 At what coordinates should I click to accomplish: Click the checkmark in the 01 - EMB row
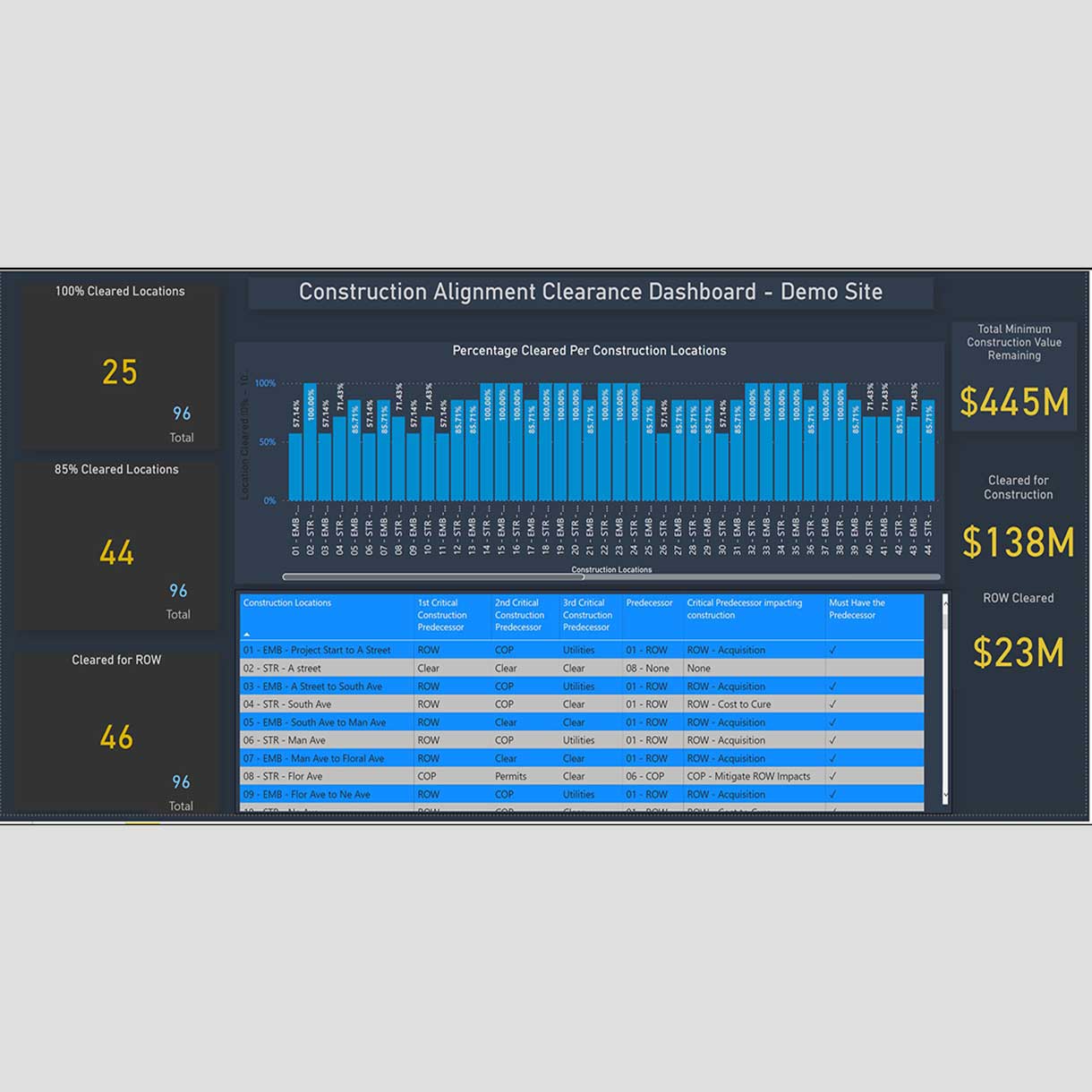[x=832, y=651]
